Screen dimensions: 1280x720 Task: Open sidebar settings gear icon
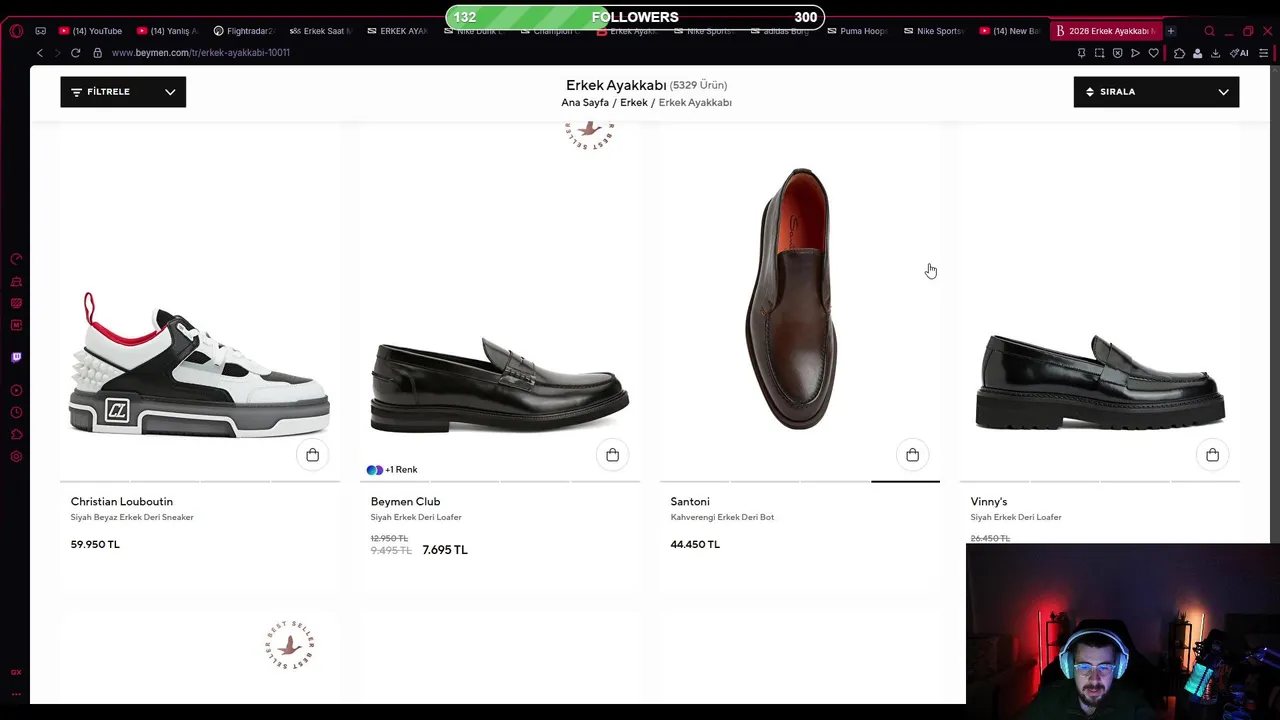[16, 456]
